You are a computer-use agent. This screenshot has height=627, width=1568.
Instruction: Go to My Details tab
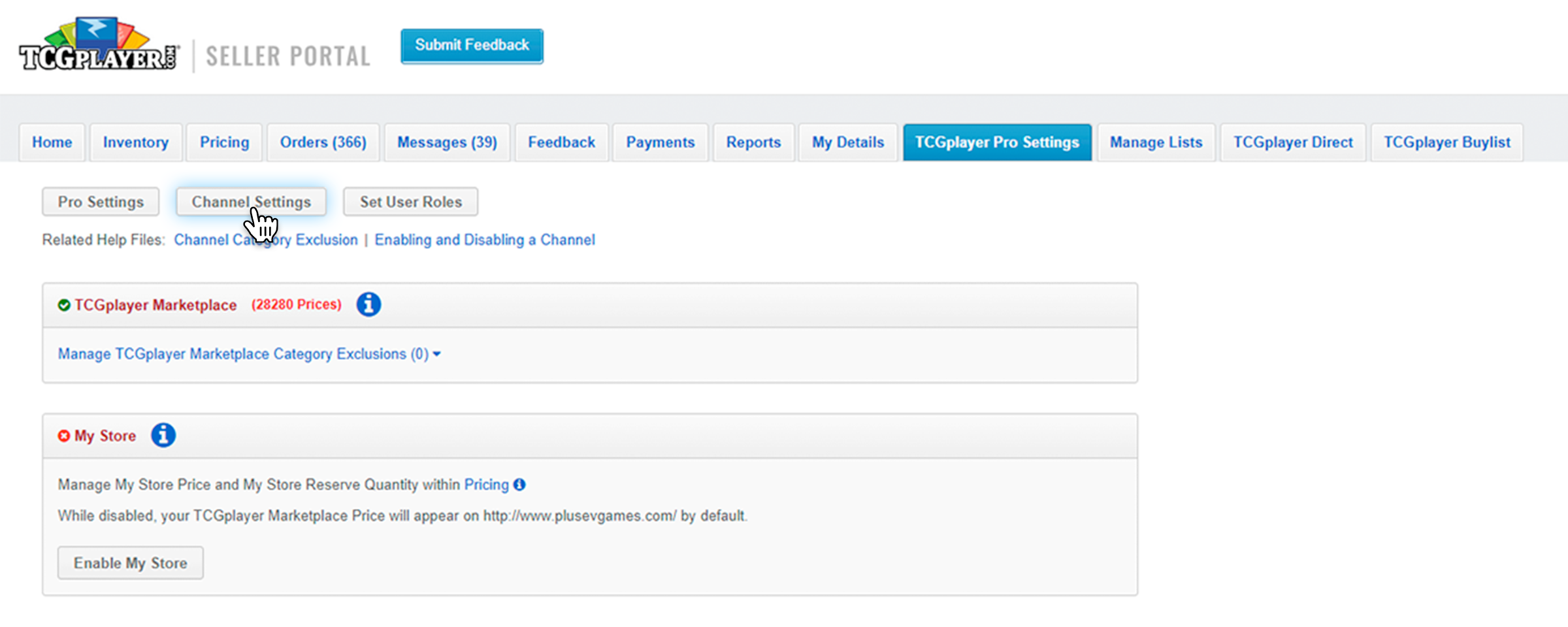(848, 142)
